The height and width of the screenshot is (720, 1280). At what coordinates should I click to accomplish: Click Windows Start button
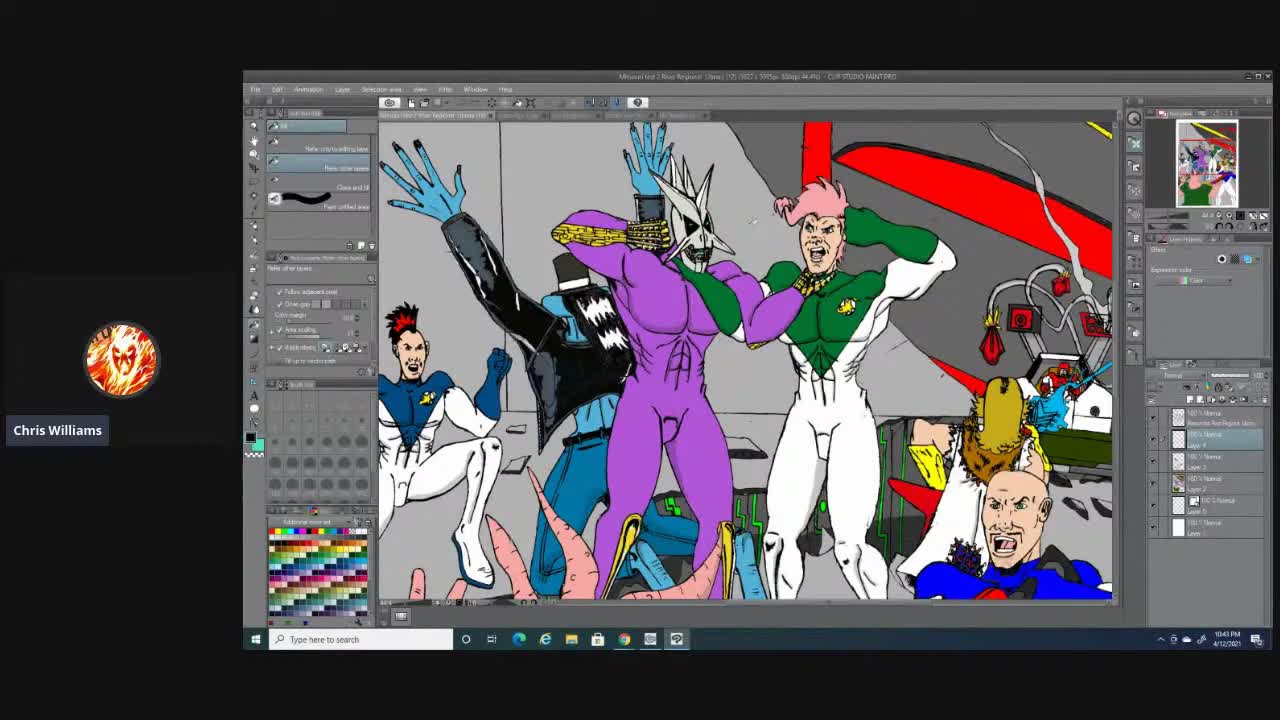point(256,639)
